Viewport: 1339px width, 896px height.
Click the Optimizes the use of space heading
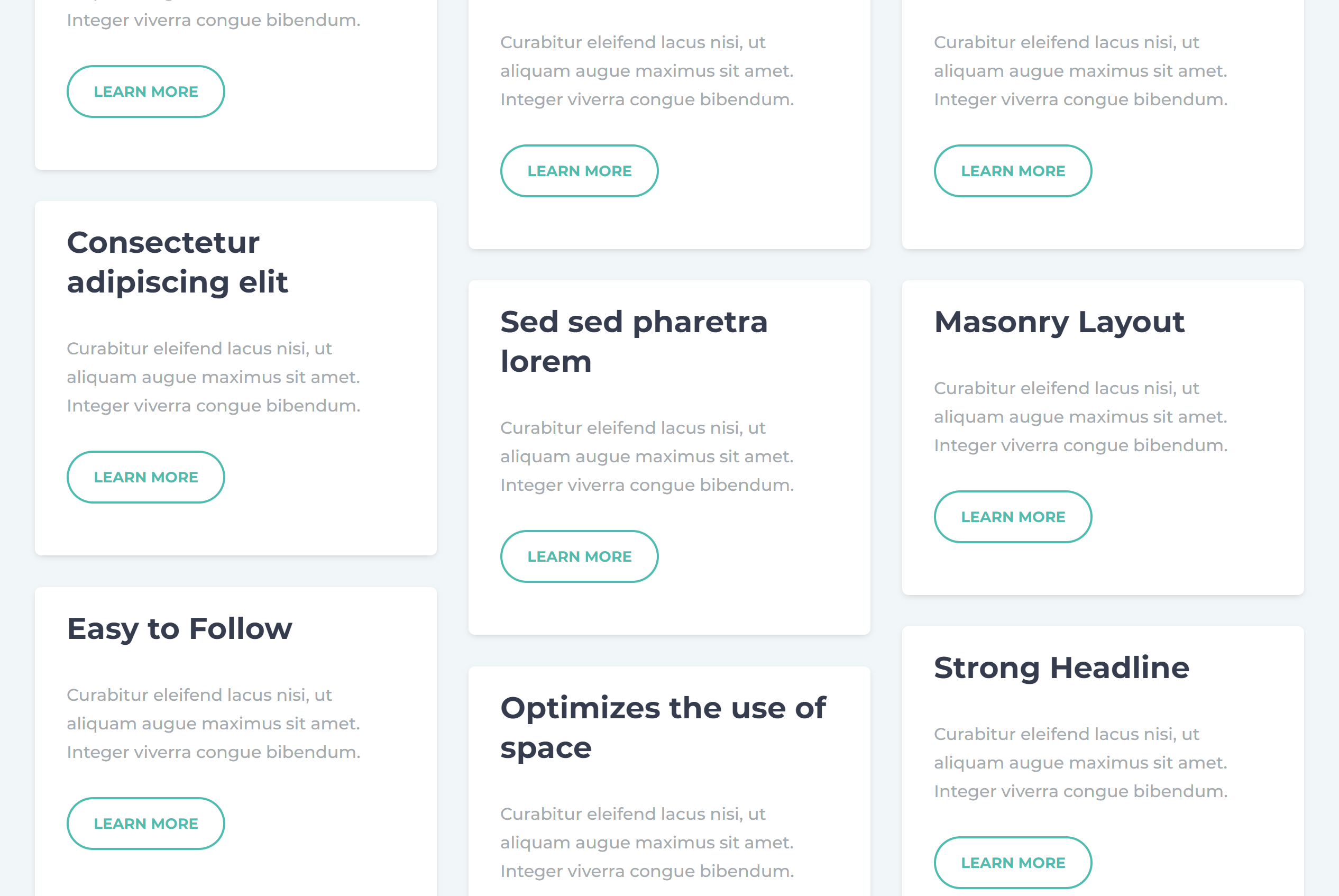[663, 727]
